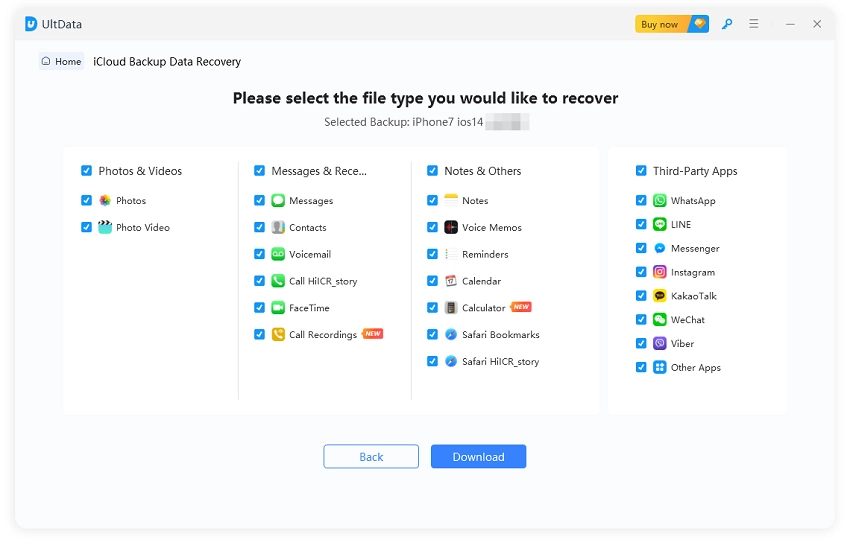Click the Call Recordings icon
Viewport: 850px width, 551px height.
(278, 334)
